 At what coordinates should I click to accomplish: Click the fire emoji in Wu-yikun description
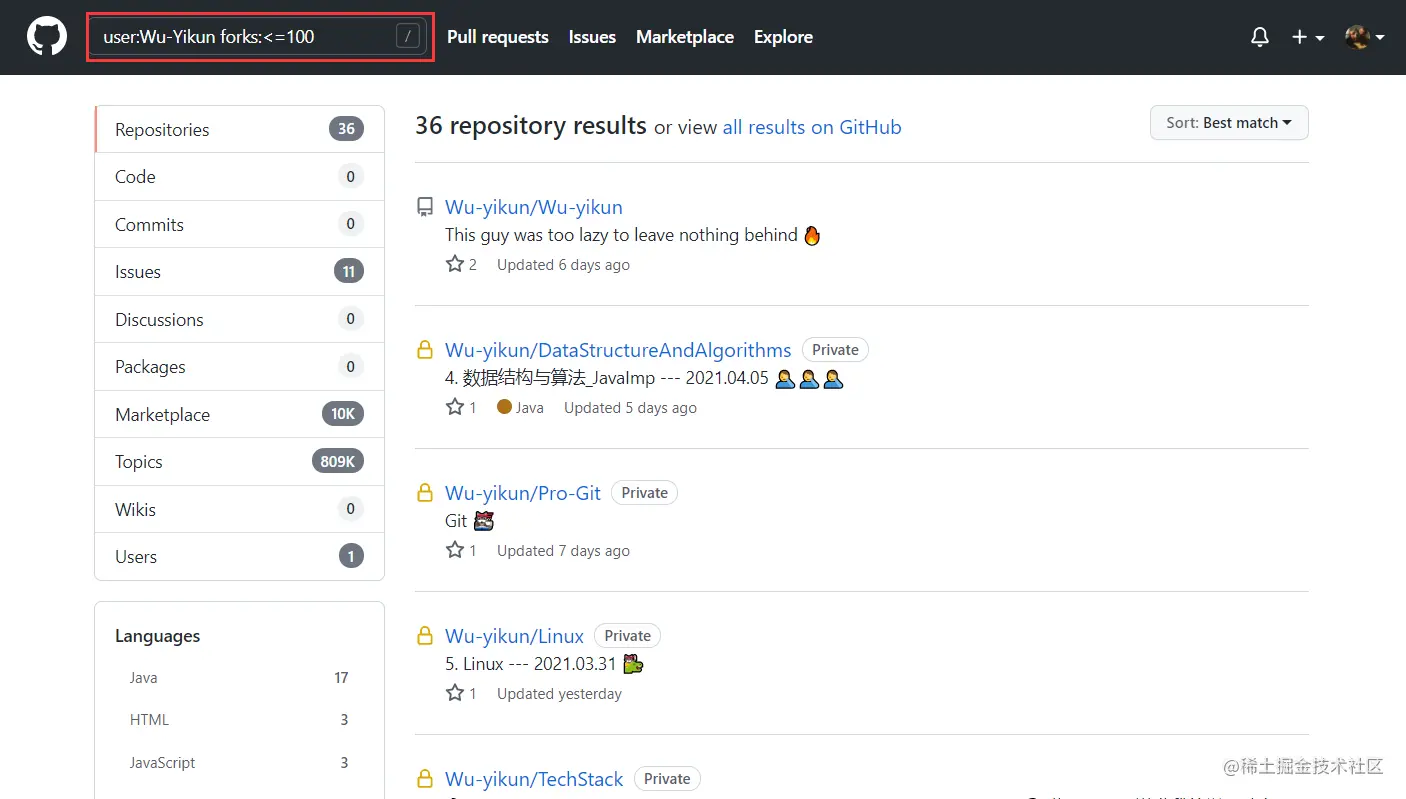coord(812,236)
